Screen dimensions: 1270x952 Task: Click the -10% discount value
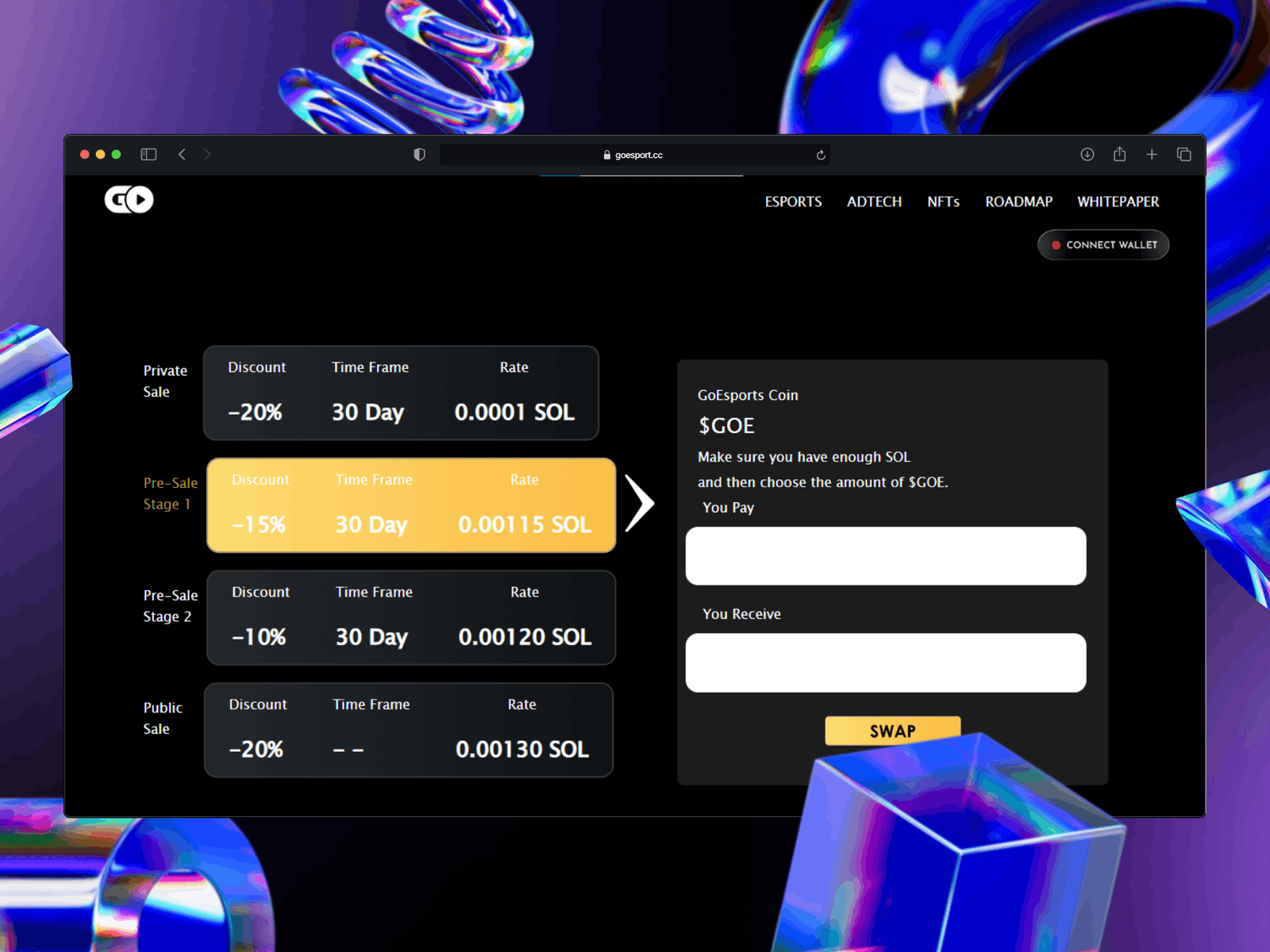coord(259,637)
